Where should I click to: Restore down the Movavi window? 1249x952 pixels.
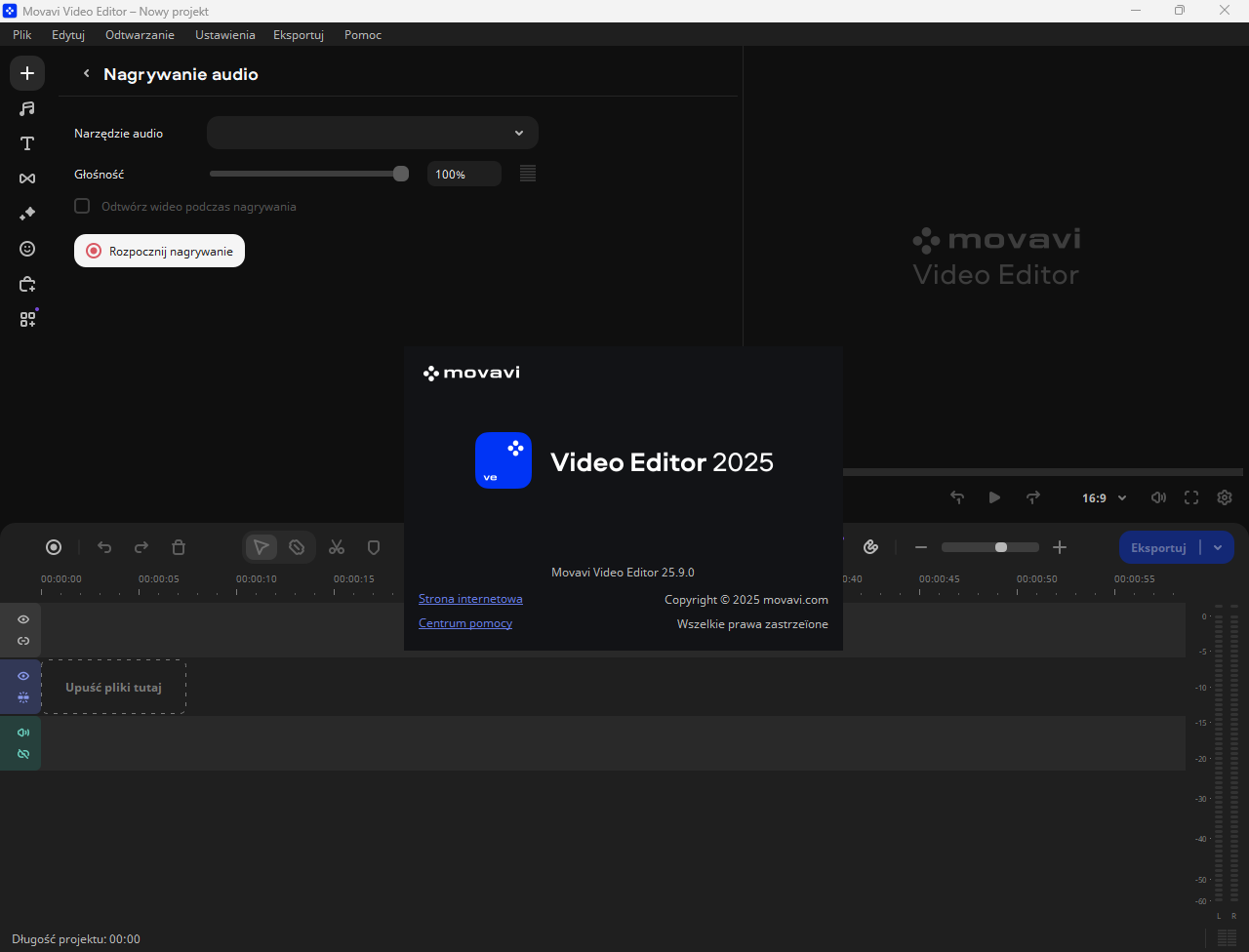click(x=1180, y=10)
